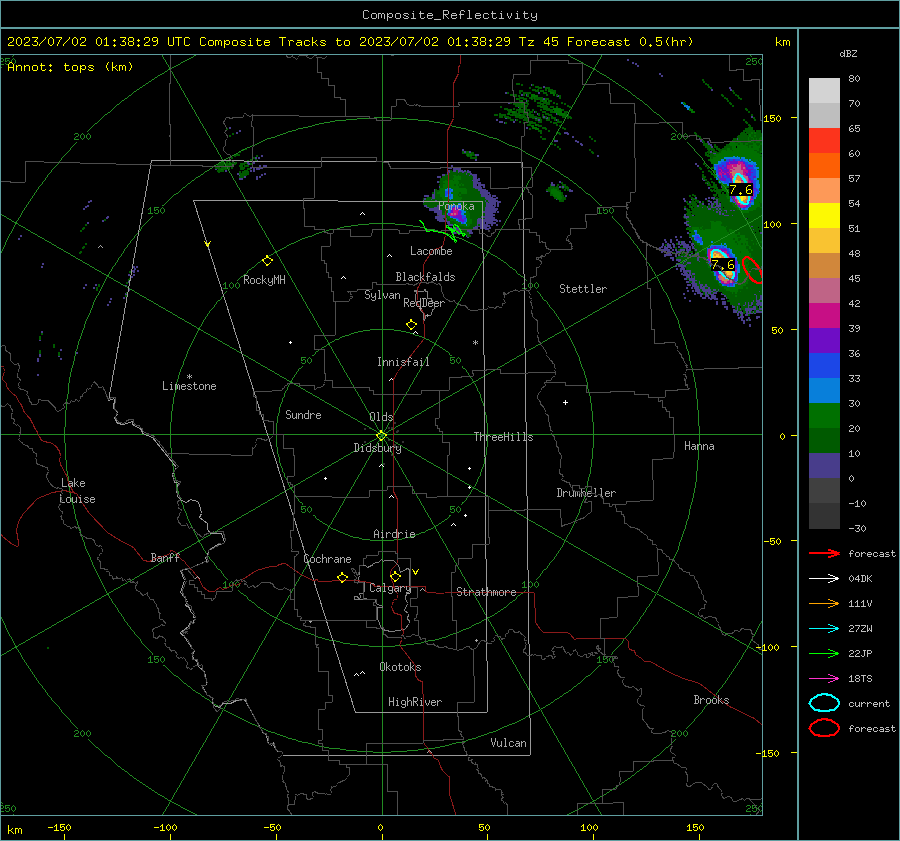
Task: Click the dBZ legend heading
Action: coord(848,54)
